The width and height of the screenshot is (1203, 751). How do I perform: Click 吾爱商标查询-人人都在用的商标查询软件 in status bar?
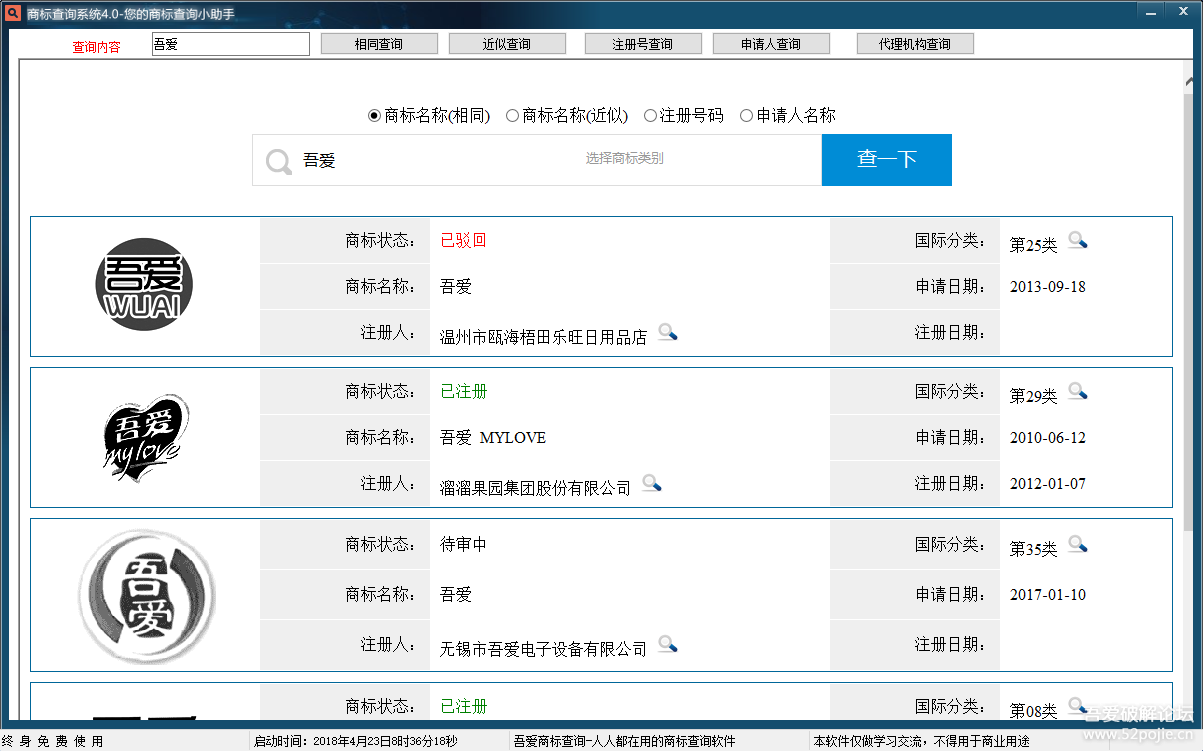click(x=624, y=741)
